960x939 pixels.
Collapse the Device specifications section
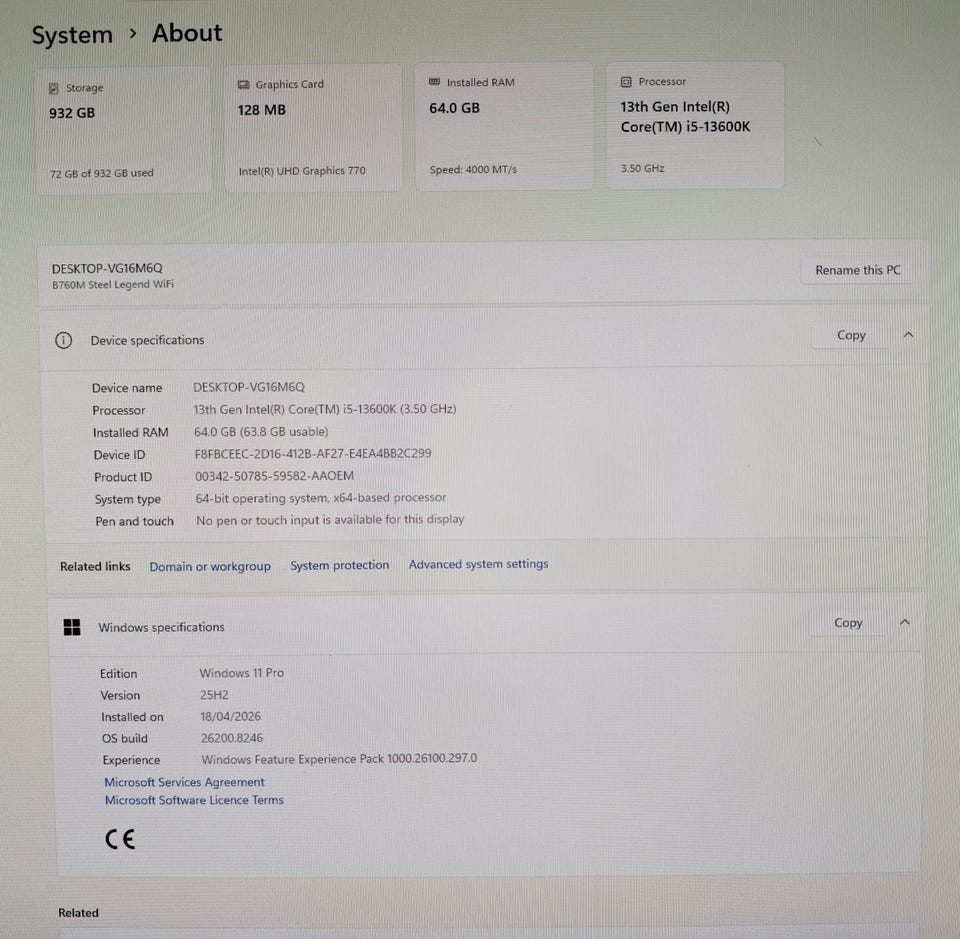pyautogui.click(x=909, y=335)
